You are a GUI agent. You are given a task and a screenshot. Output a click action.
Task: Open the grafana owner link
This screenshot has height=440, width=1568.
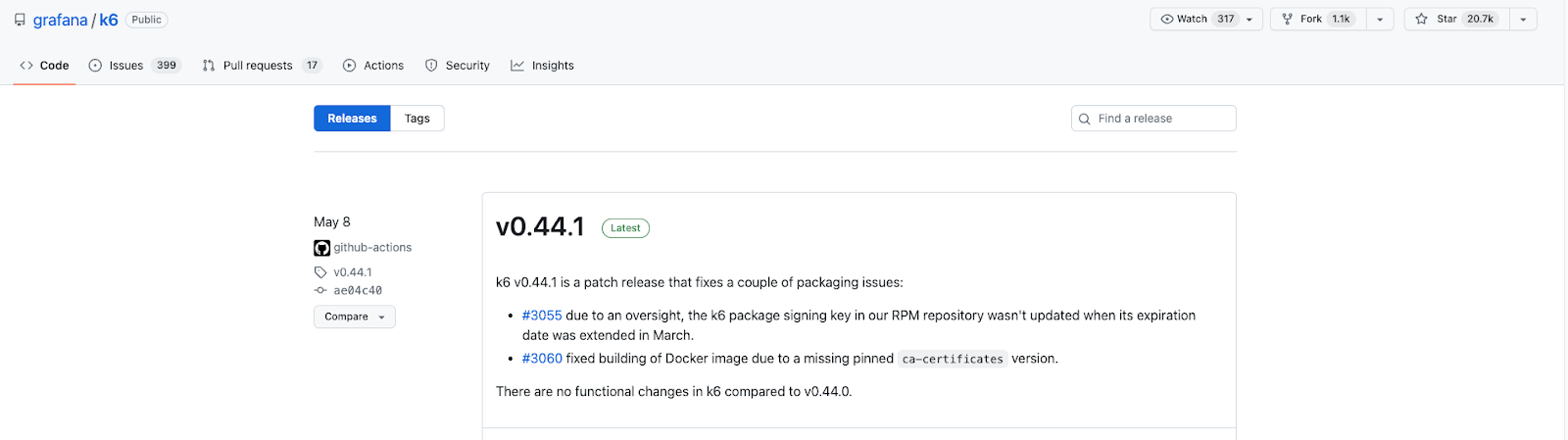tap(60, 20)
